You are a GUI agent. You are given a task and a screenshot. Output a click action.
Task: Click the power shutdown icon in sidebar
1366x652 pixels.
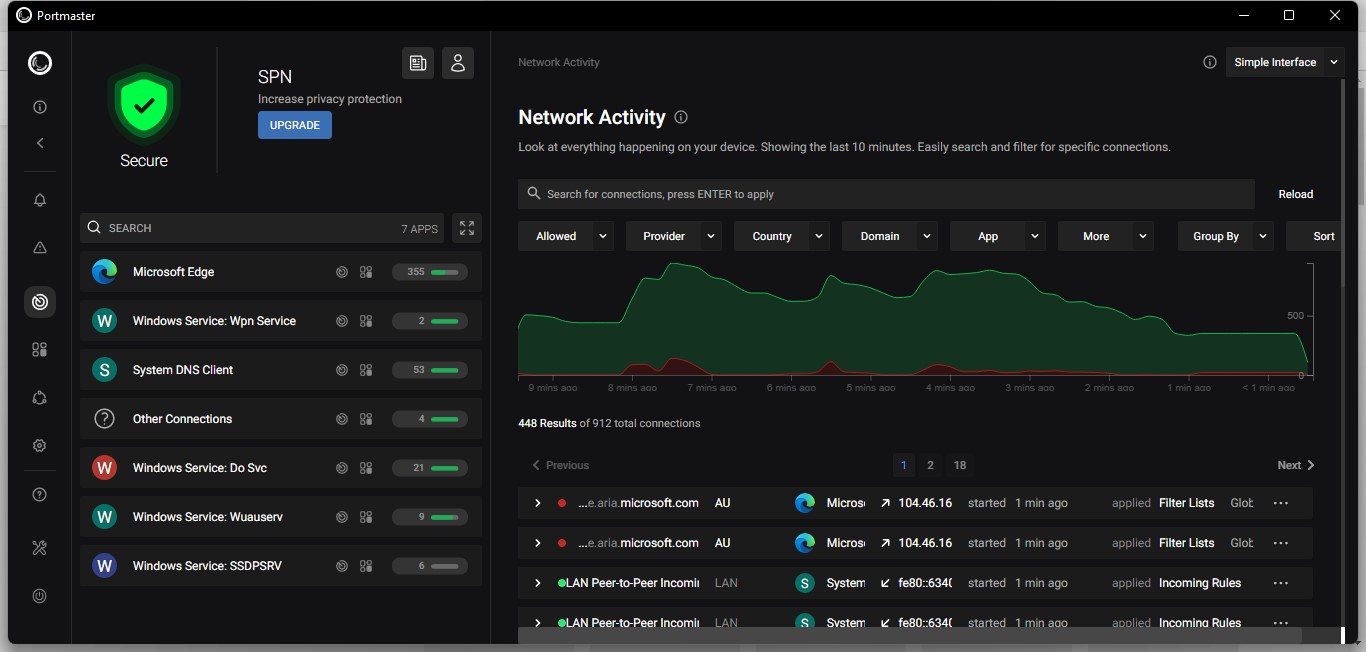40,596
